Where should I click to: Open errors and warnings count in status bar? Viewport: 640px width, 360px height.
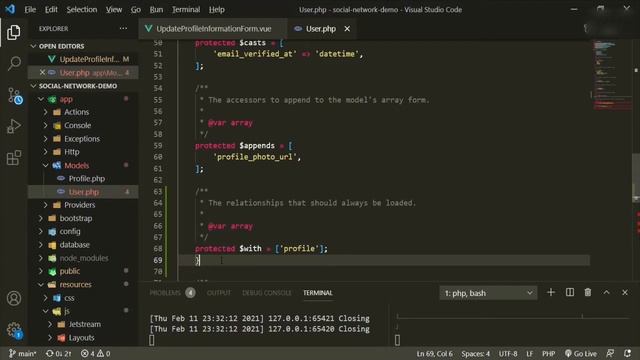tap(96, 353)
